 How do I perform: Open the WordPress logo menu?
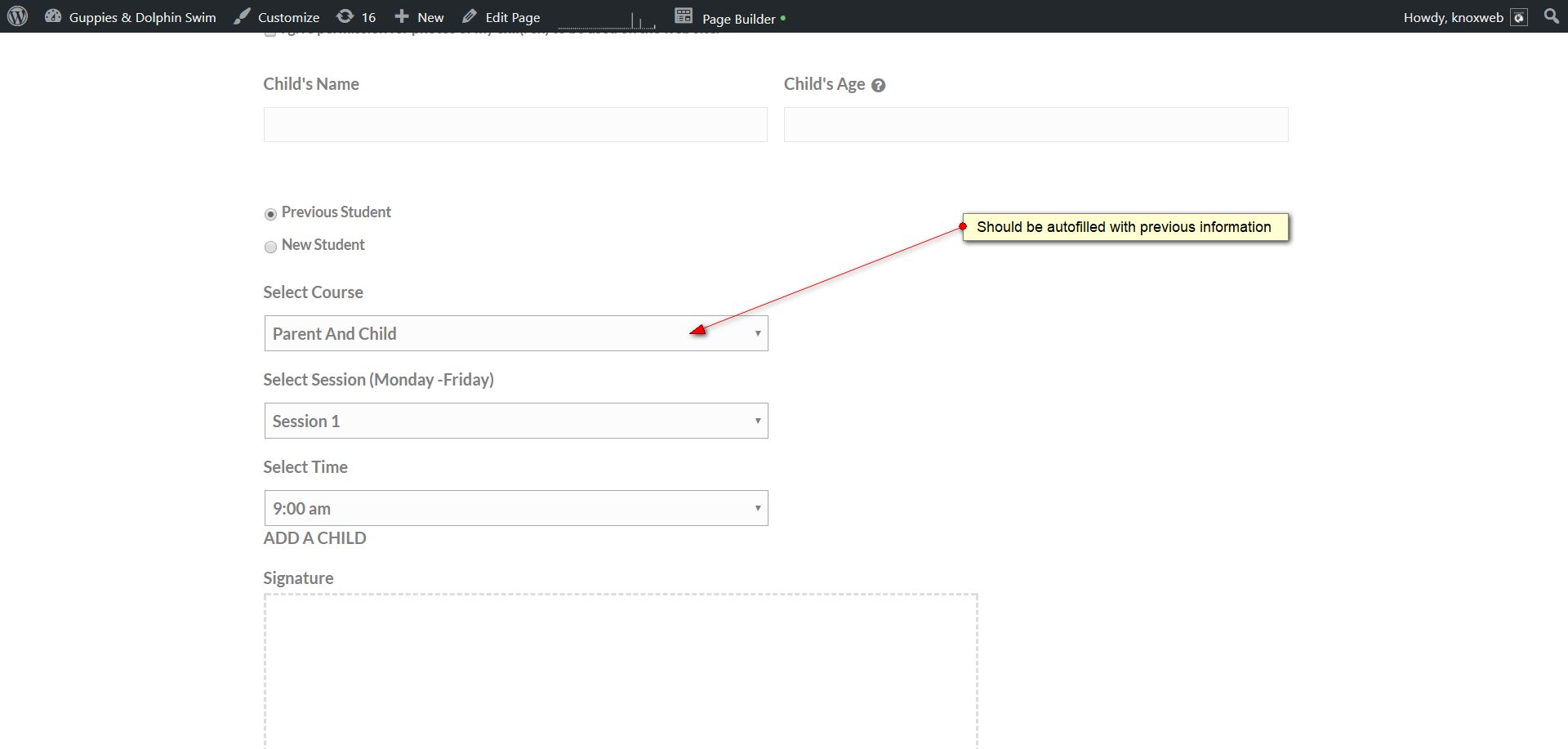pyautogui.click(x=18, y=16)
